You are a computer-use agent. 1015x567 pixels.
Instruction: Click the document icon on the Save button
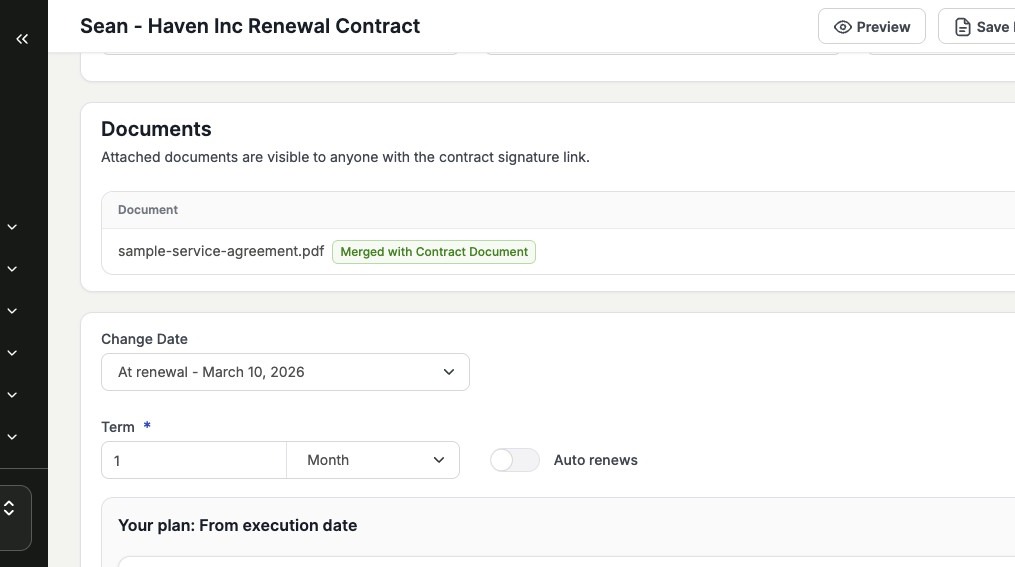962,27
